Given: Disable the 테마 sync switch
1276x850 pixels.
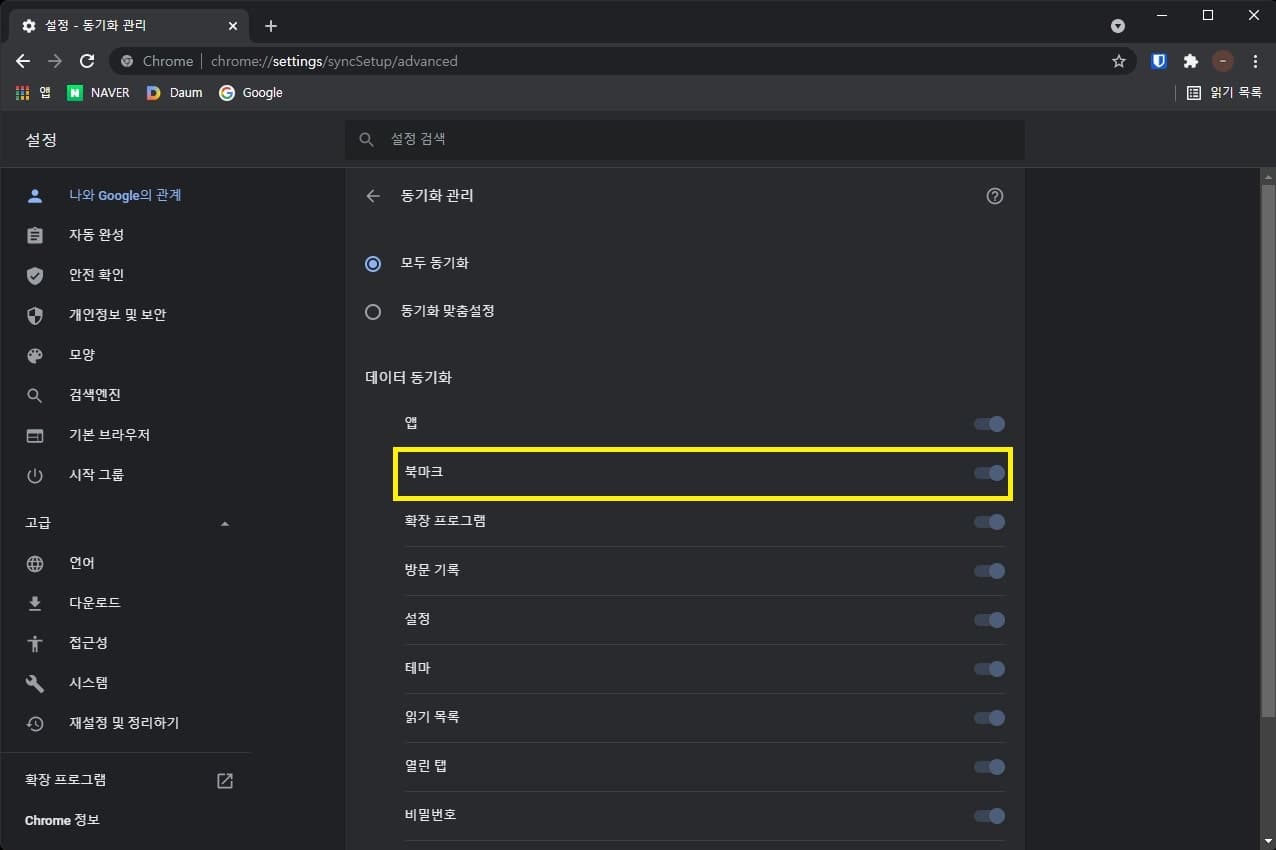Looking at the screenshot, I should (x=989, y=669).
